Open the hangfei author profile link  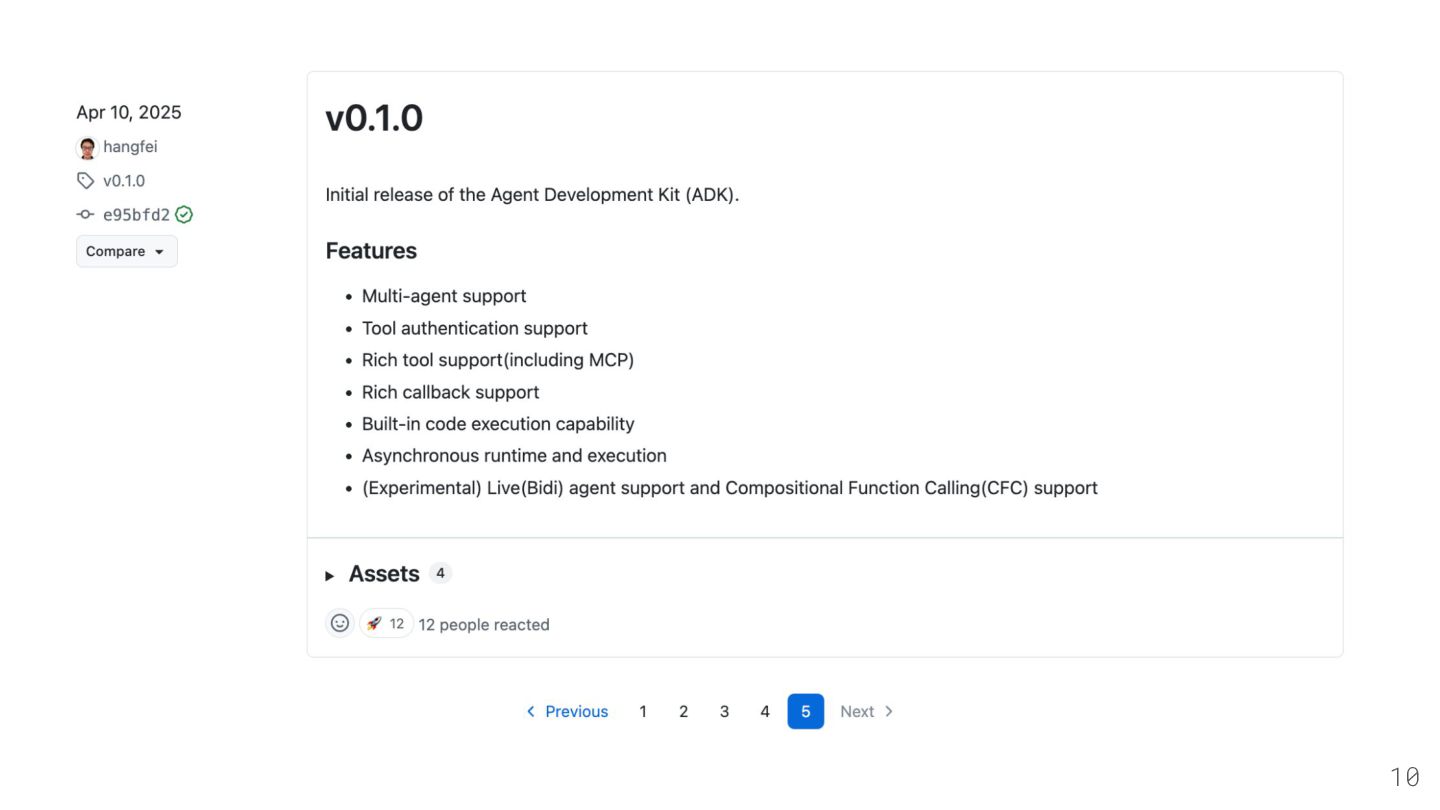pyautogui.click(x=130, y=147)
